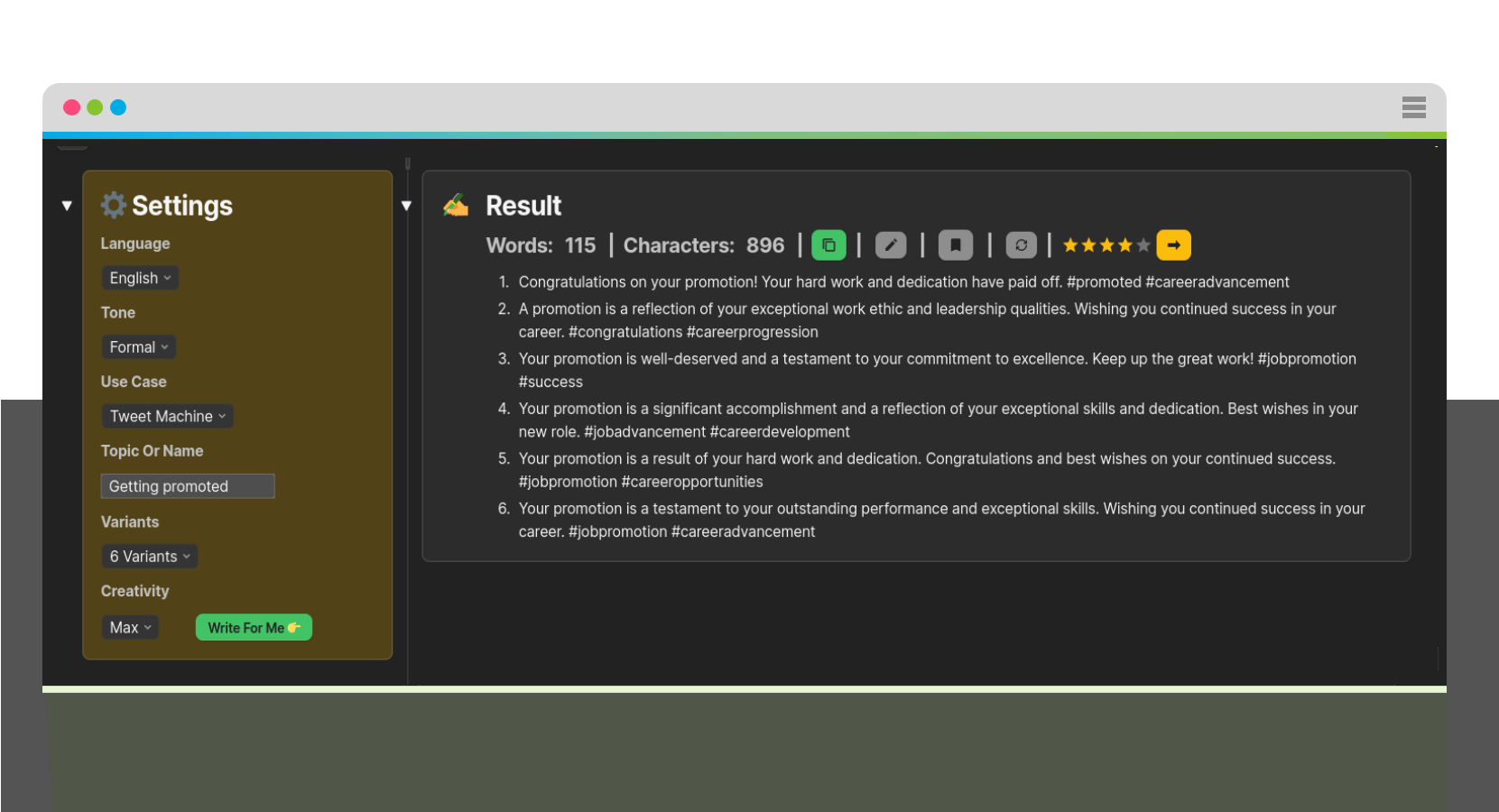The width and height of the screenshot is (1499, 812).
Task: Click the Tone label
Action: tap(118, 313)
